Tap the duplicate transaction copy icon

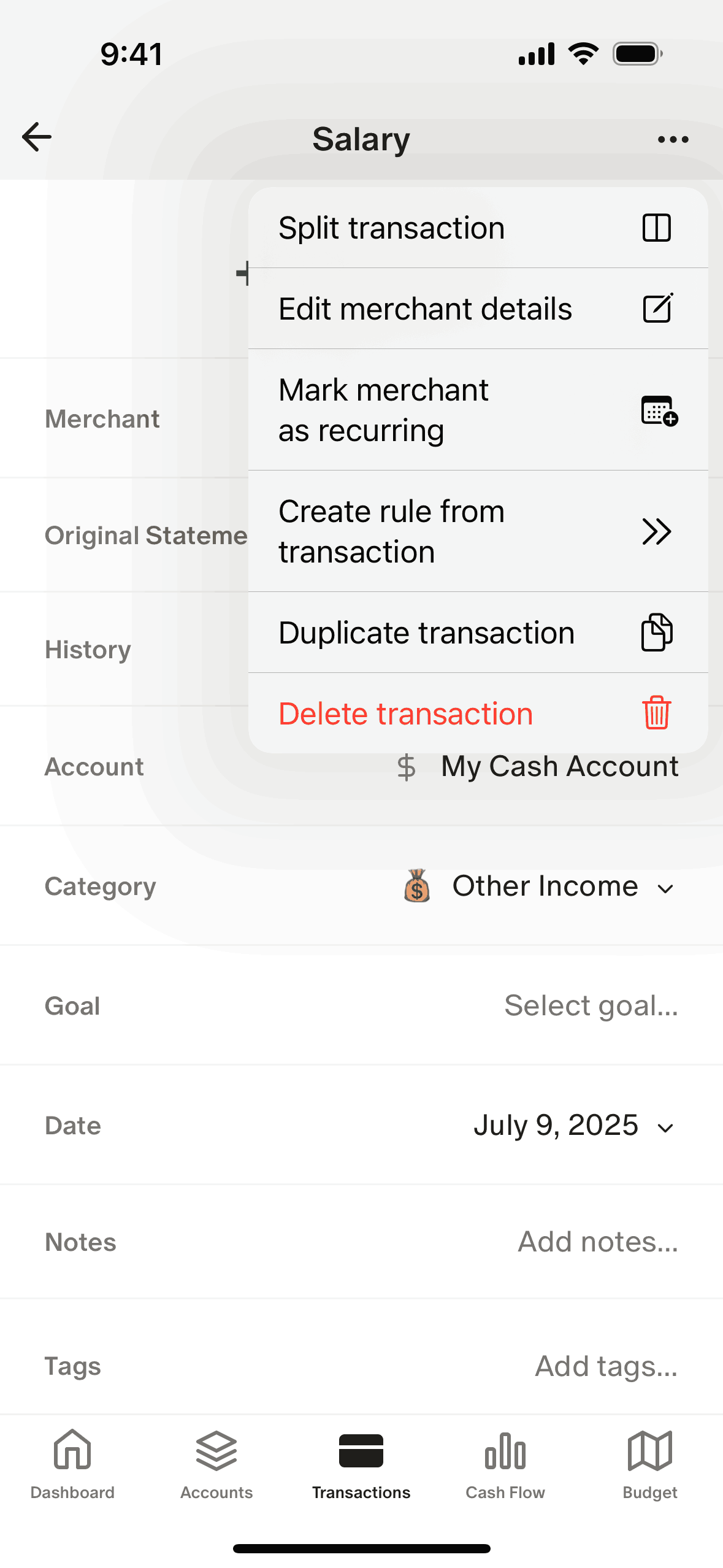pos(657,632)
